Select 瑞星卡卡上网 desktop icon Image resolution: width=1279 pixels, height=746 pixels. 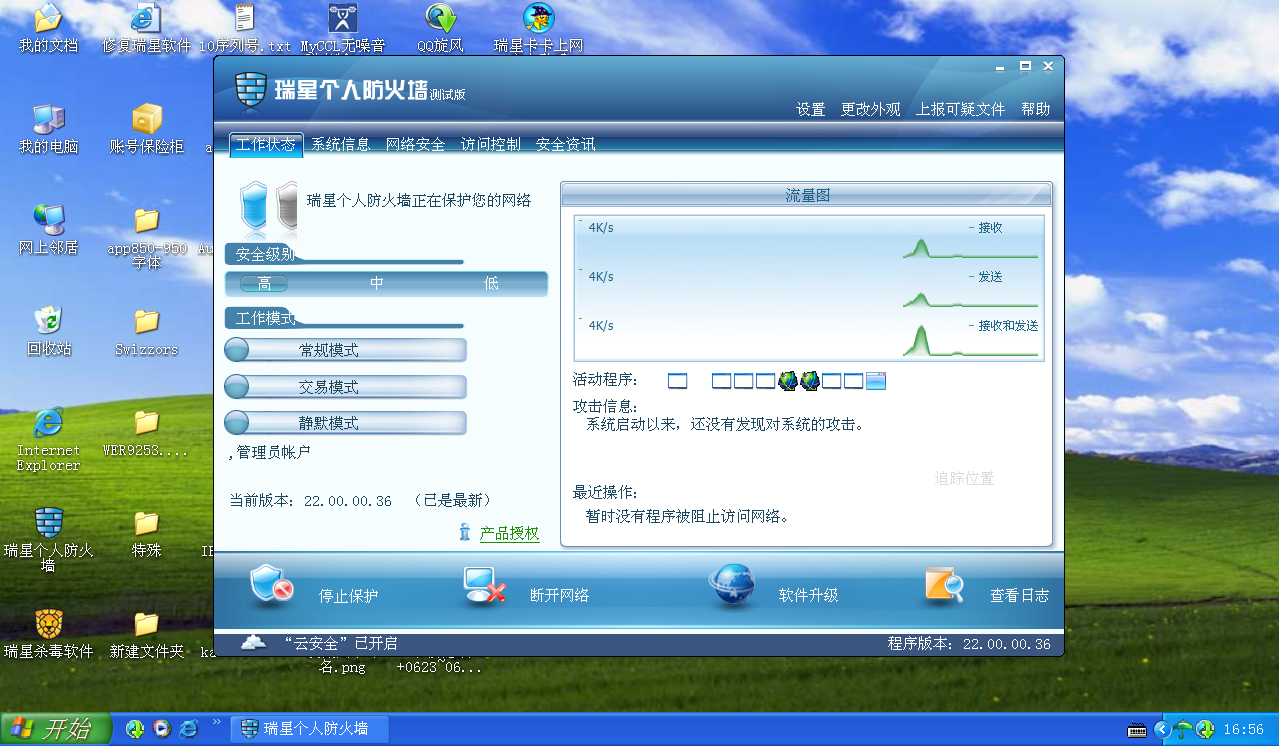tap(539, 28)
